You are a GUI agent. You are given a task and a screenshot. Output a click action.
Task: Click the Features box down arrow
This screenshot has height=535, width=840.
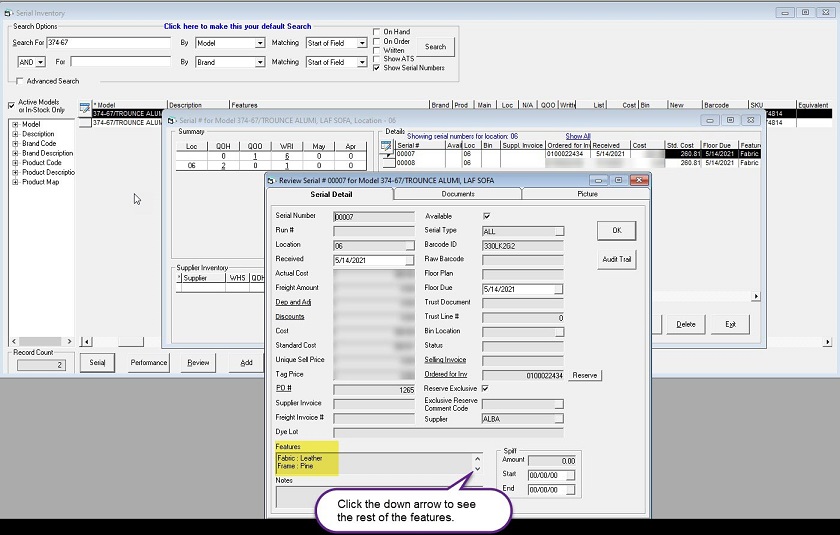(477, 469)
